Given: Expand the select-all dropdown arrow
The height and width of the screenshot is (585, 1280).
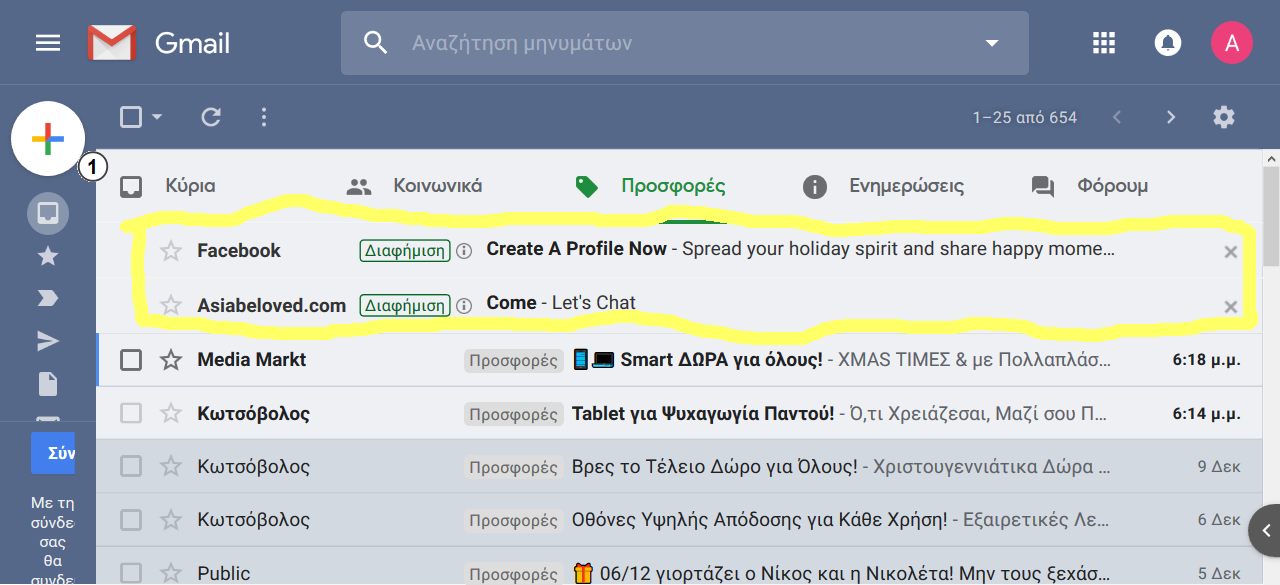Looking at the screenshot, I should (x=157, y=117).
